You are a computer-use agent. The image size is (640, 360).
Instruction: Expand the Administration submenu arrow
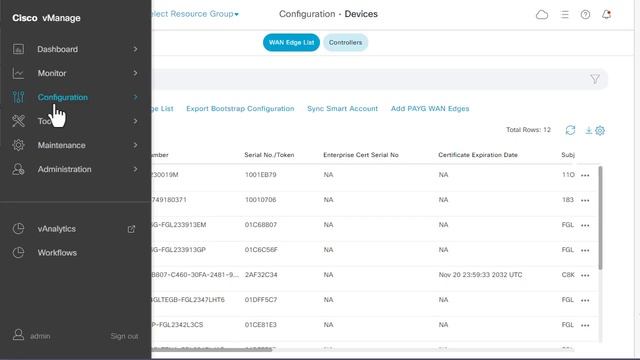click(135, 169)
